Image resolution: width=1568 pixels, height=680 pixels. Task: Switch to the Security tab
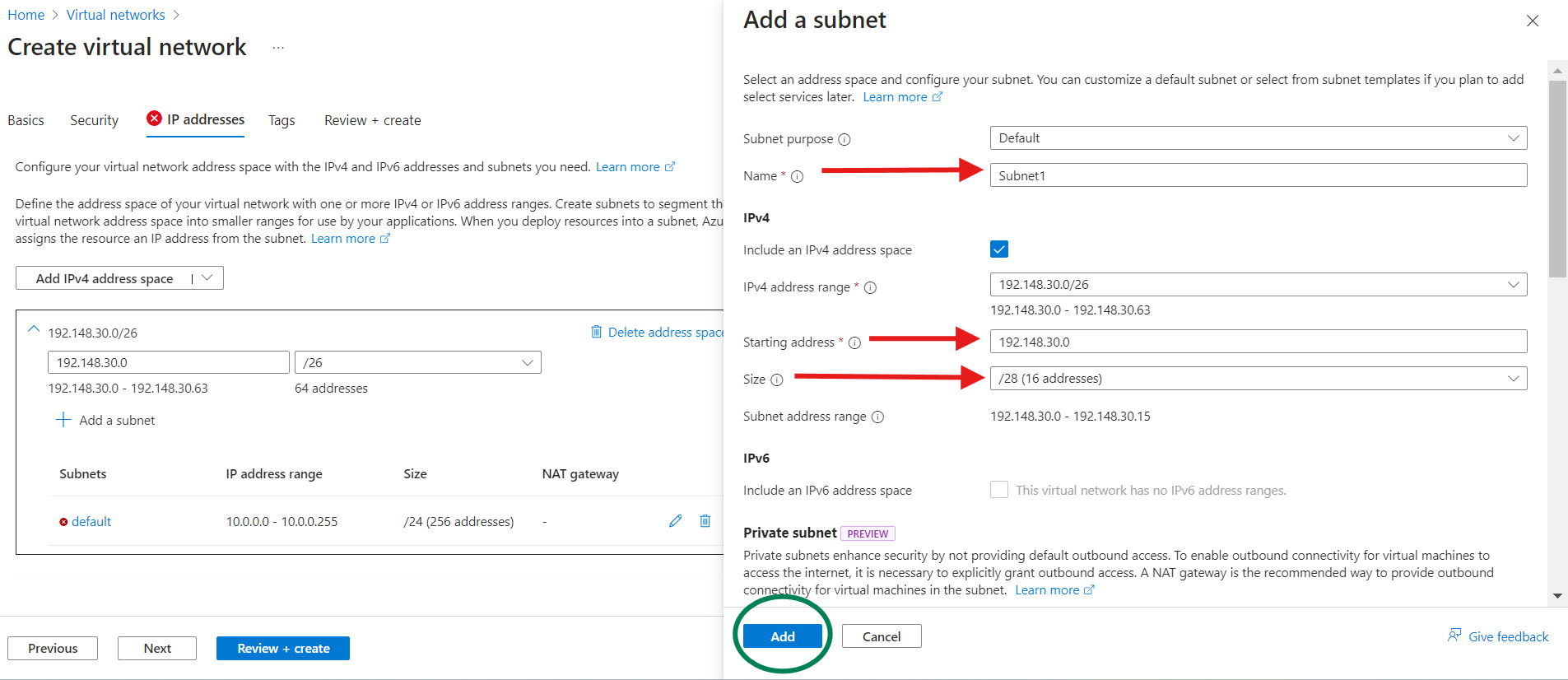coord(94,120)
